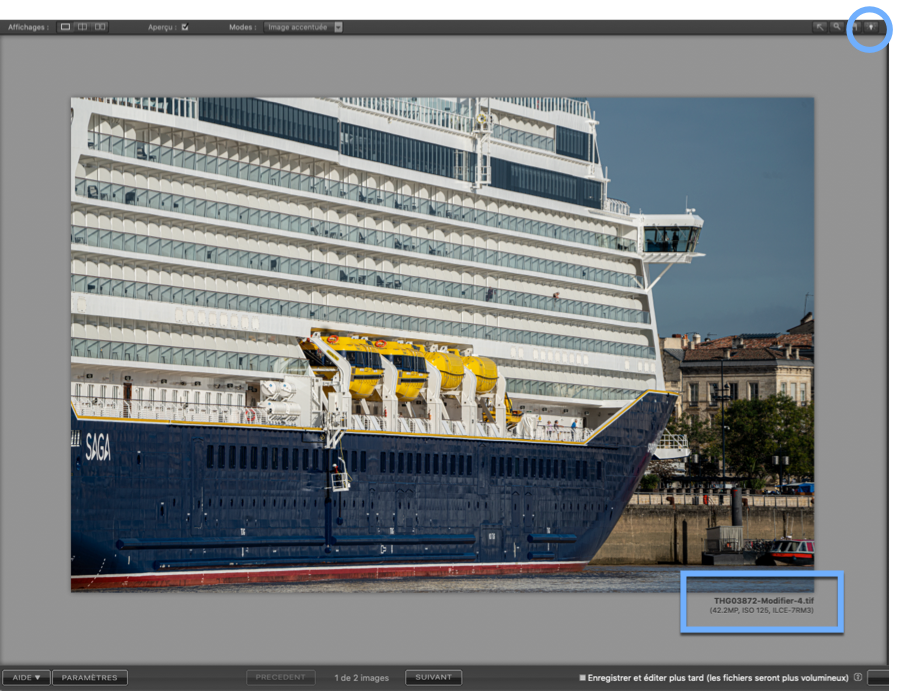Toggle the Aperçu preview checkbox
Viewport: 900px width, 691px height.
click(x=185, y=27)
